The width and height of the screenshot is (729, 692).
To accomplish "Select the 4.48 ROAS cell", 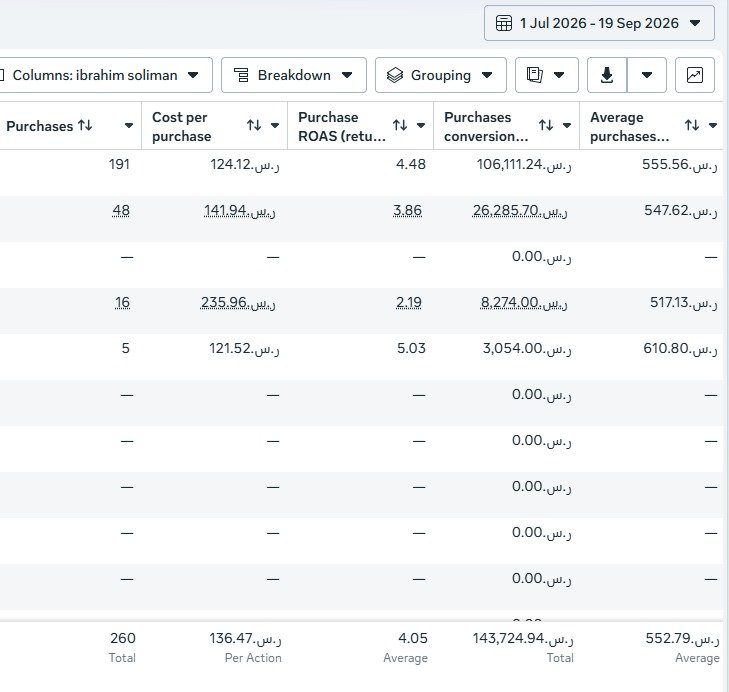I will (x=411, y=164).
